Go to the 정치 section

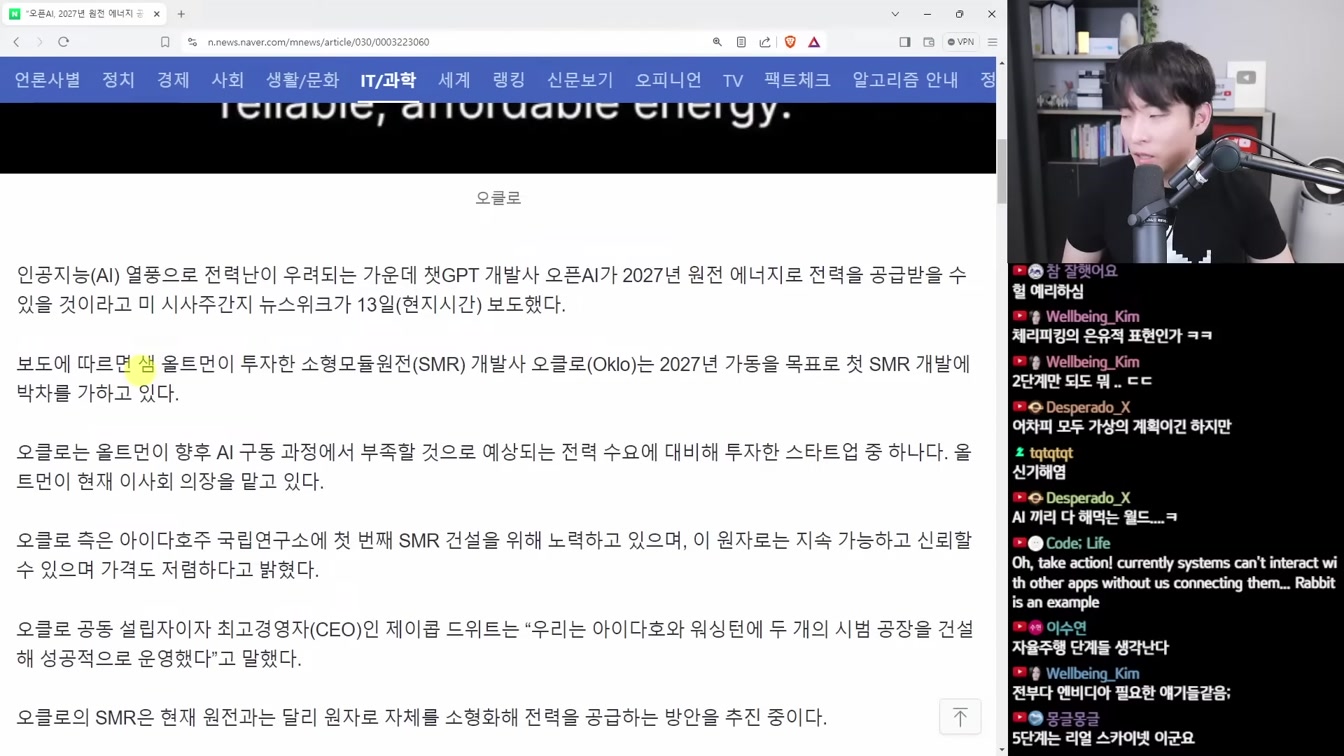point(118,80)
